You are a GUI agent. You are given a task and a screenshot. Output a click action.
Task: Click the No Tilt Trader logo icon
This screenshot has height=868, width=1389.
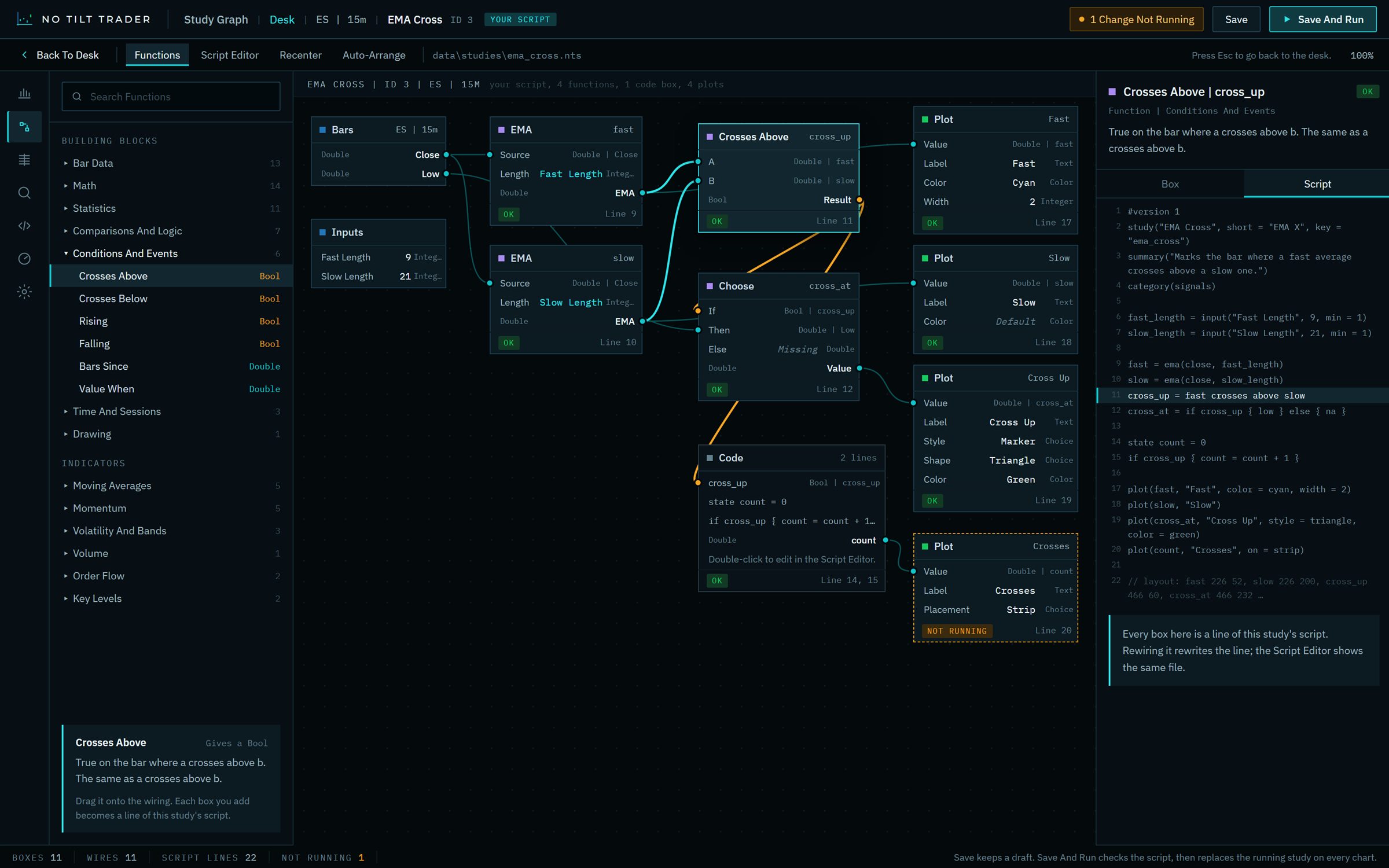24,19
